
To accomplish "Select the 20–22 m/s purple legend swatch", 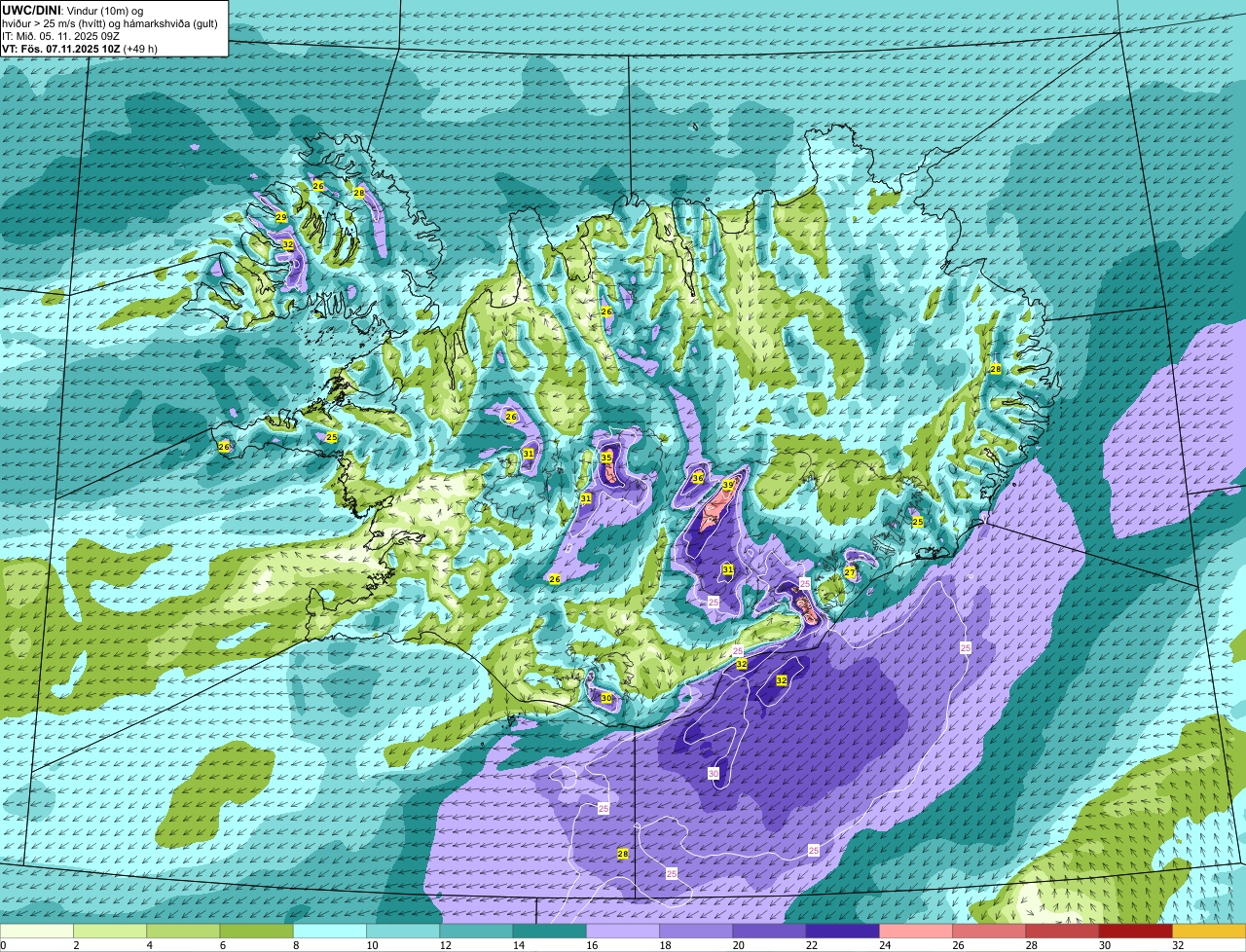I will point(770,931).
